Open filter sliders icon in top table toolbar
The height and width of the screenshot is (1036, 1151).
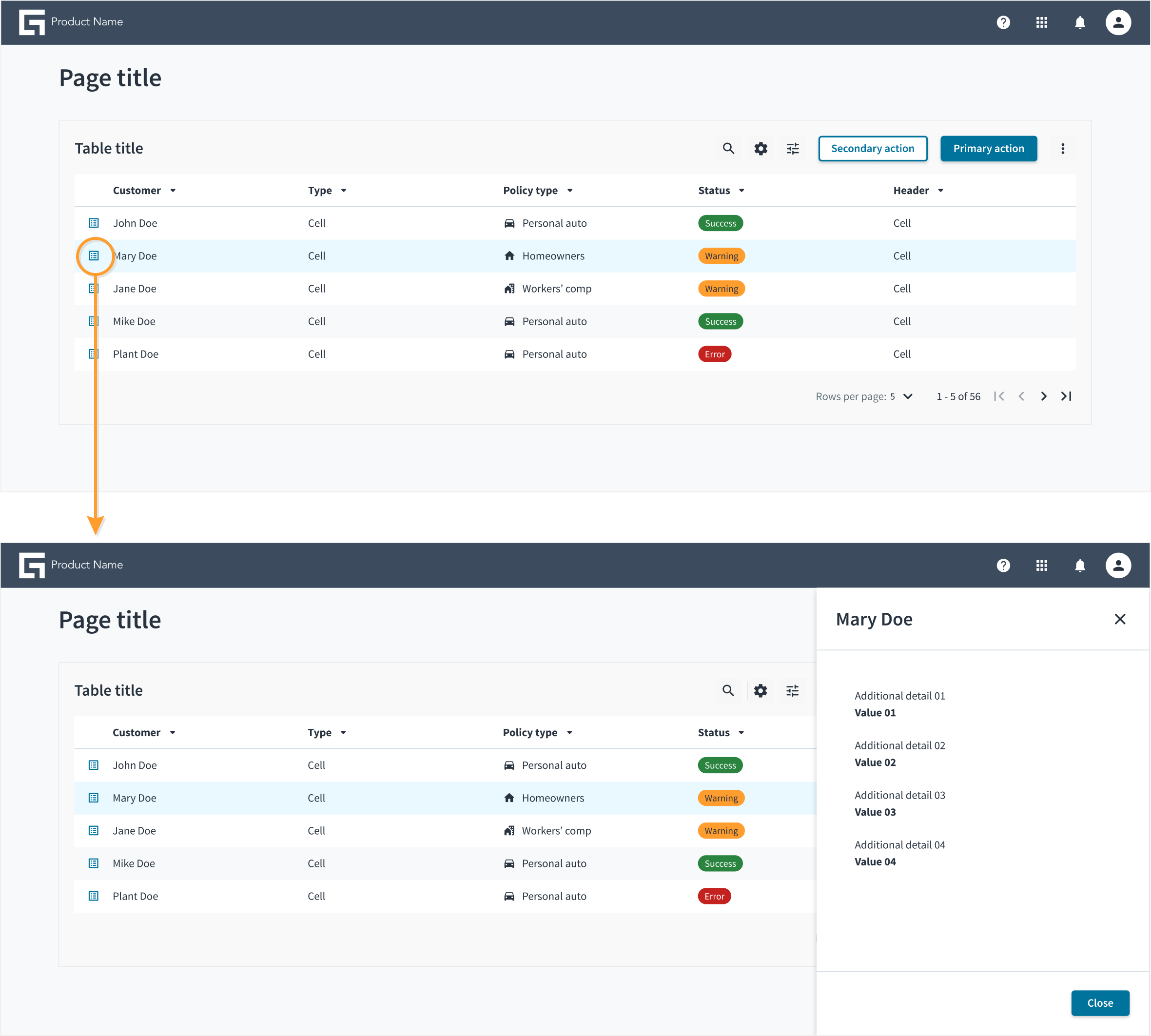tap(792, 149)
